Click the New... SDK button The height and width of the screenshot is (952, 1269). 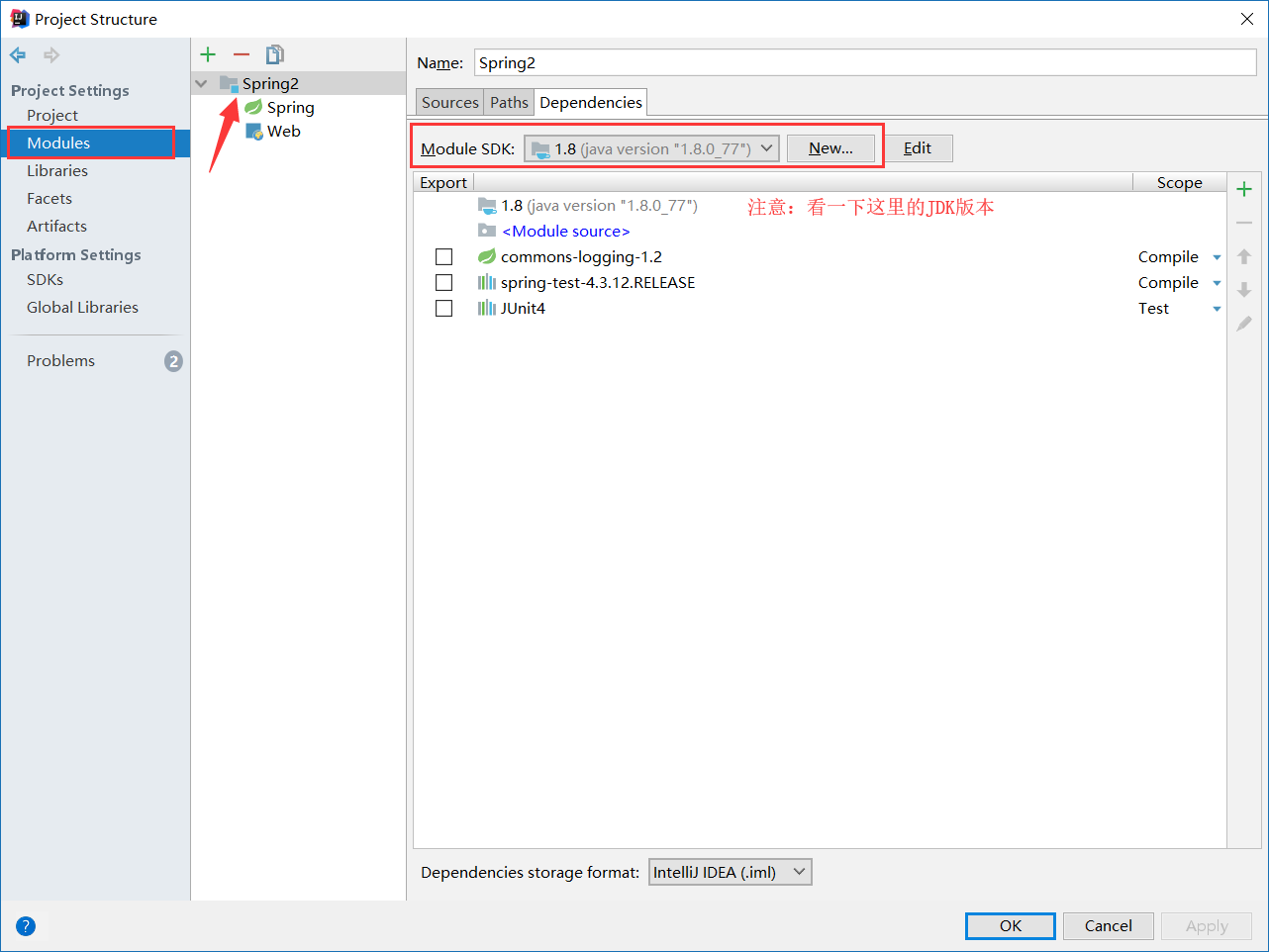tap(830, 148)
